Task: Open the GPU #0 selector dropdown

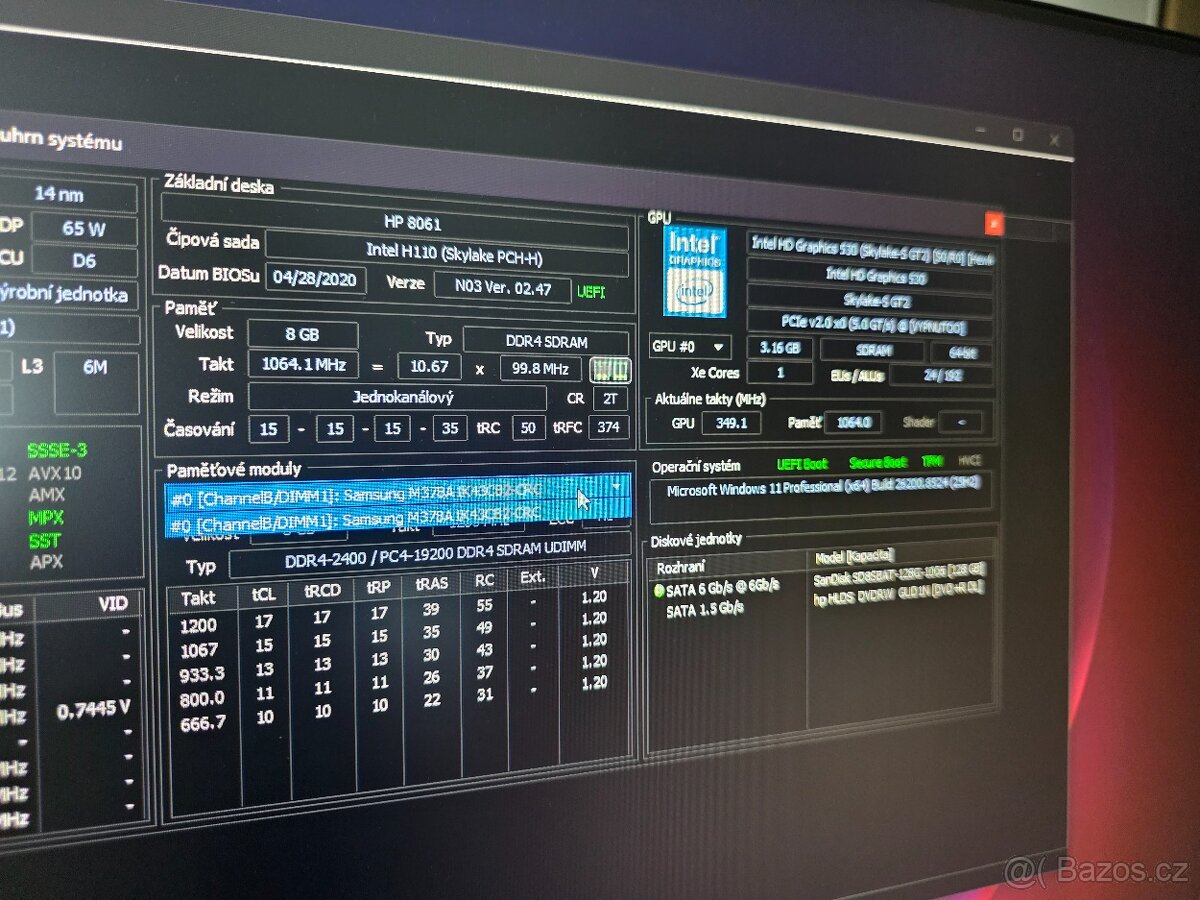Action: [x=689, y=348]
